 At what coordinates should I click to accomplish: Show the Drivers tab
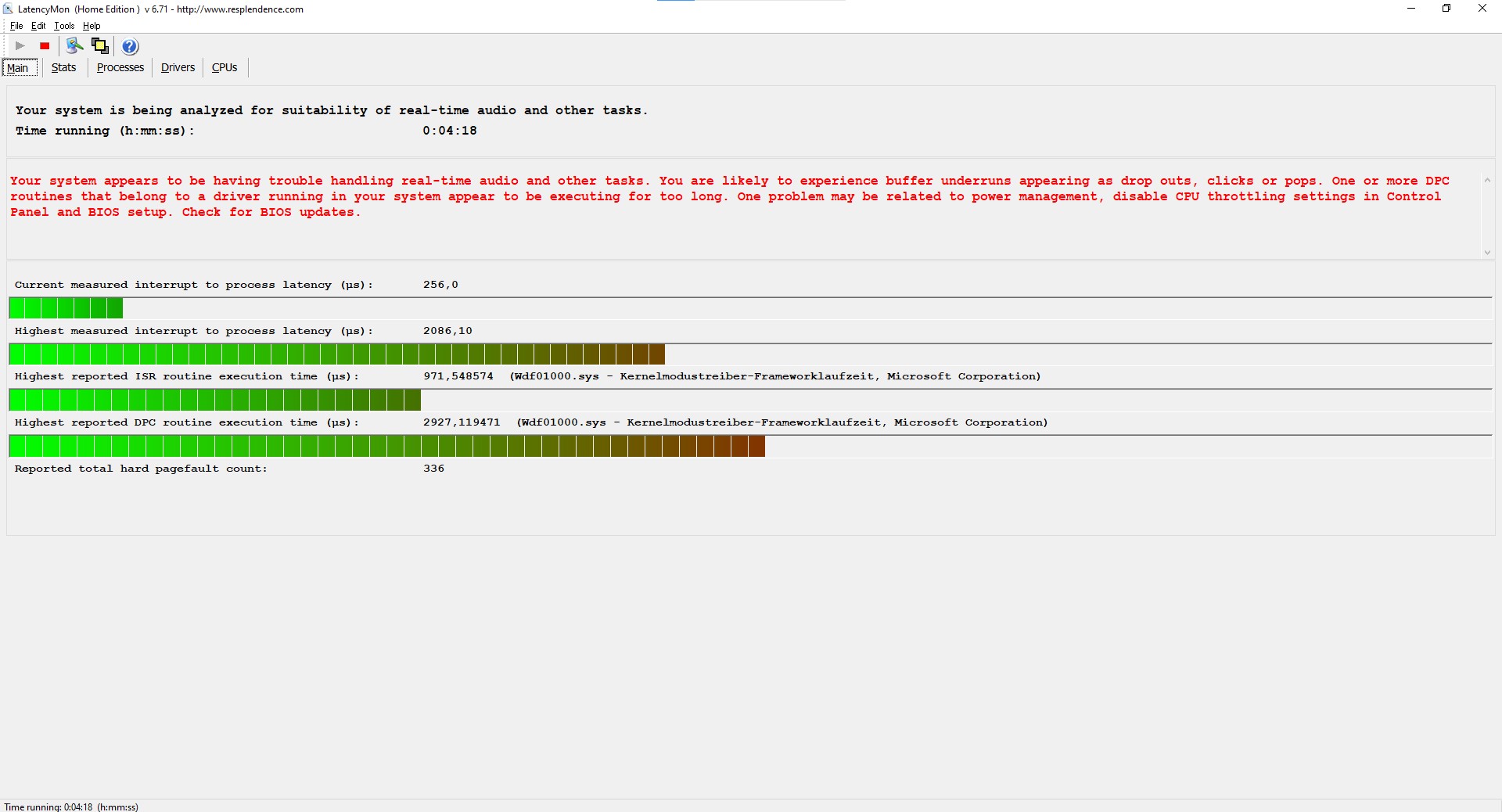[x=178, y=68]
